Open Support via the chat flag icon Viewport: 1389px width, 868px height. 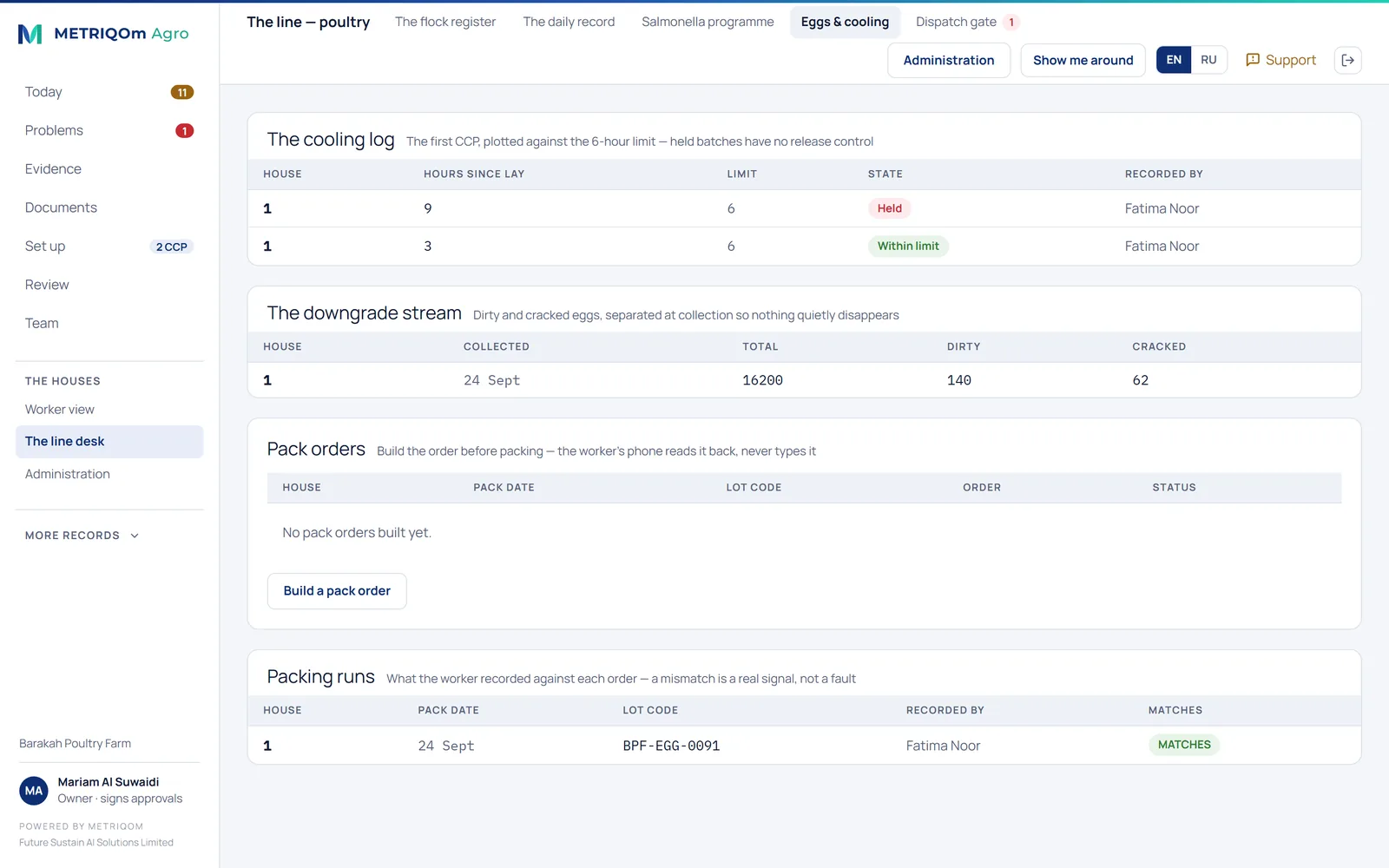pyautogui.click(x=1253, y=60)
